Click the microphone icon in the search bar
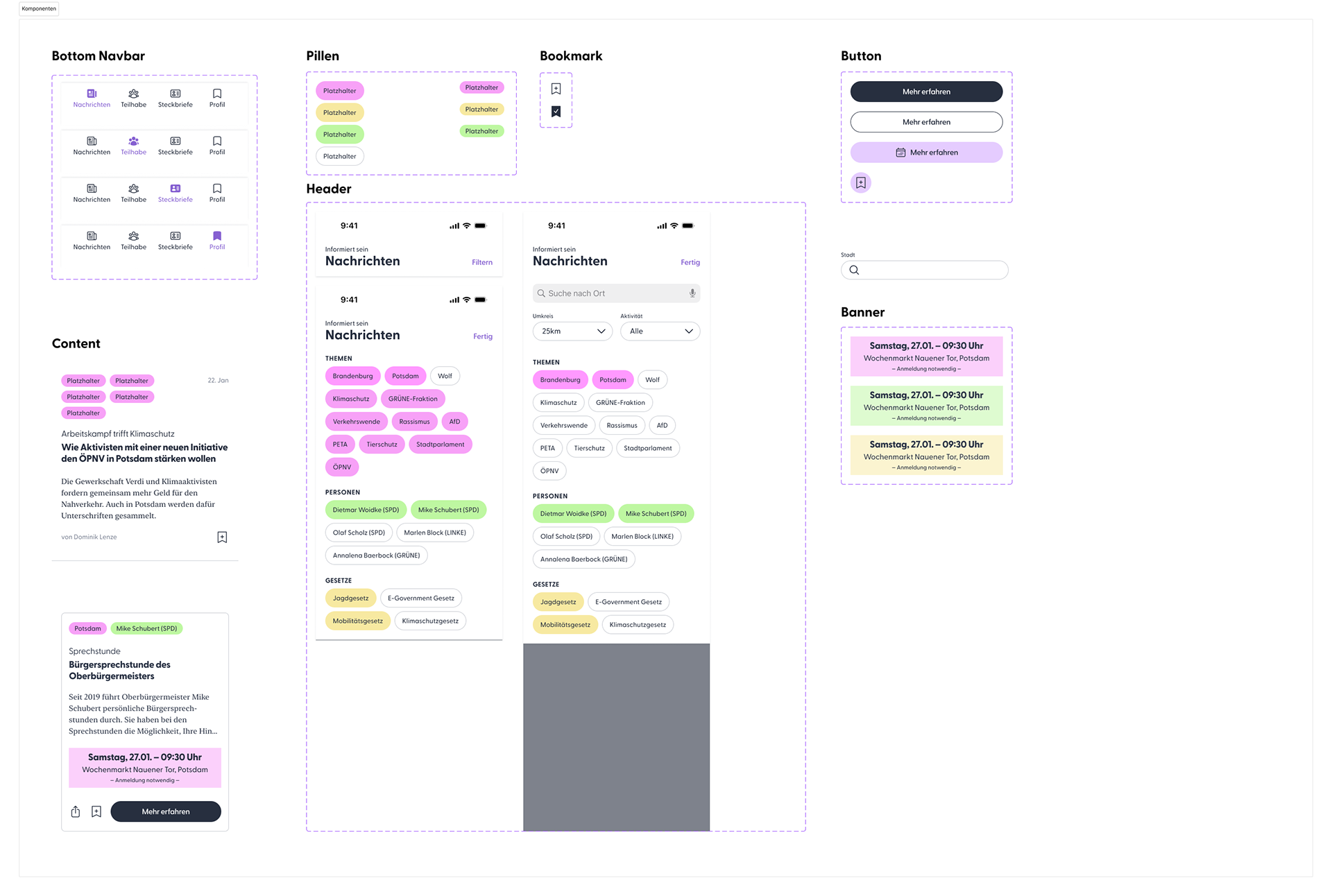 692,293
